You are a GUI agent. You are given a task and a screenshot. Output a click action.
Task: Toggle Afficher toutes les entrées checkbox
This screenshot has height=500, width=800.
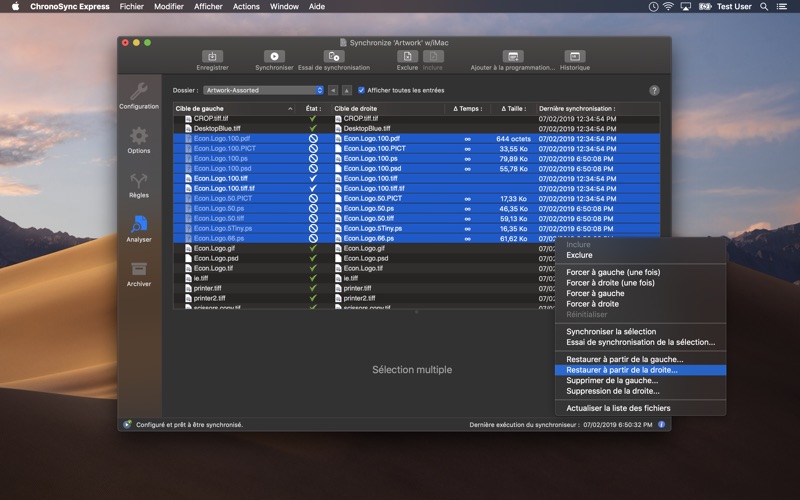pyautogui.click(x=361, y=90)
